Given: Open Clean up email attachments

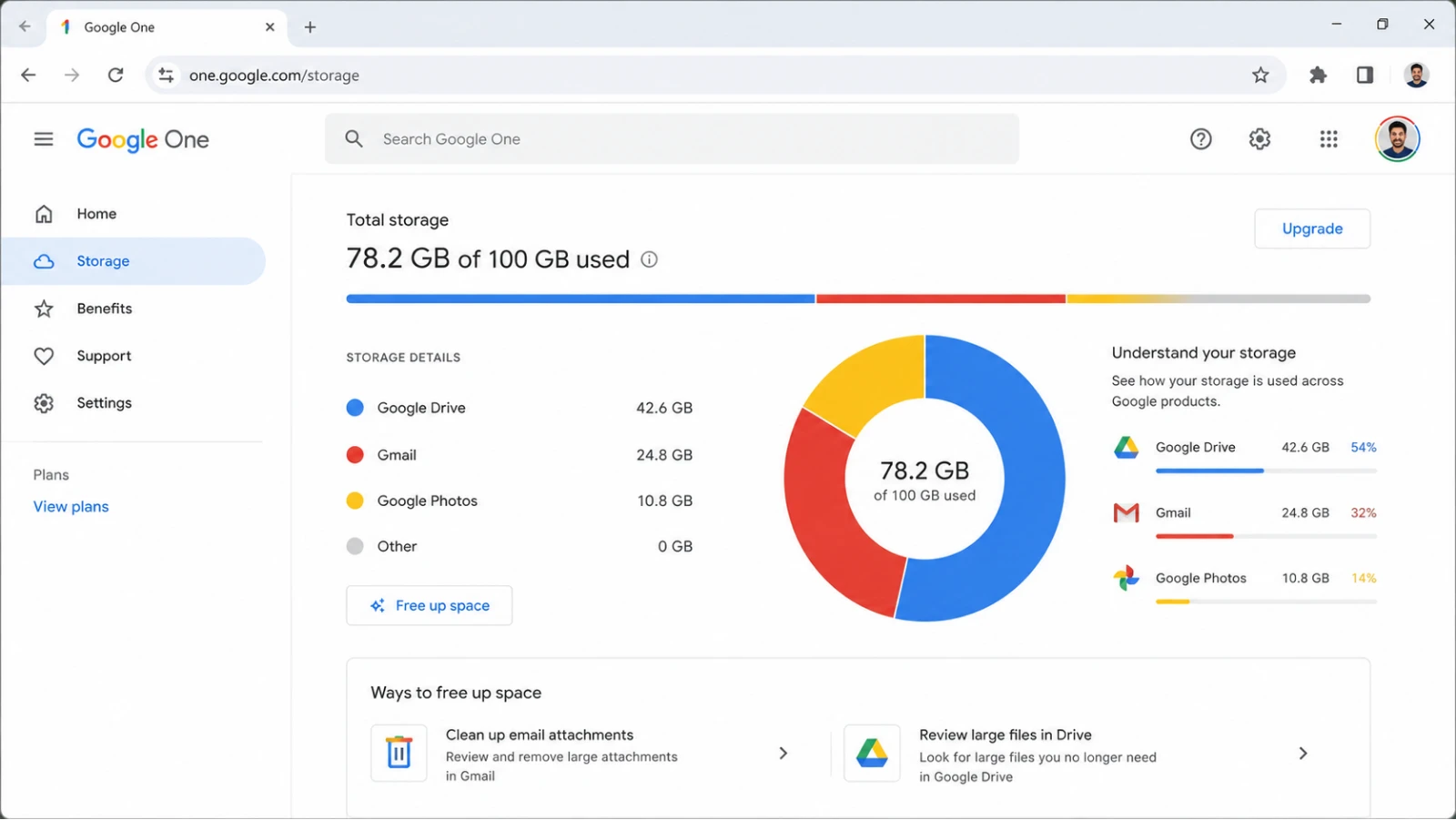Looking at the screenshot, I should coord(581,754).
